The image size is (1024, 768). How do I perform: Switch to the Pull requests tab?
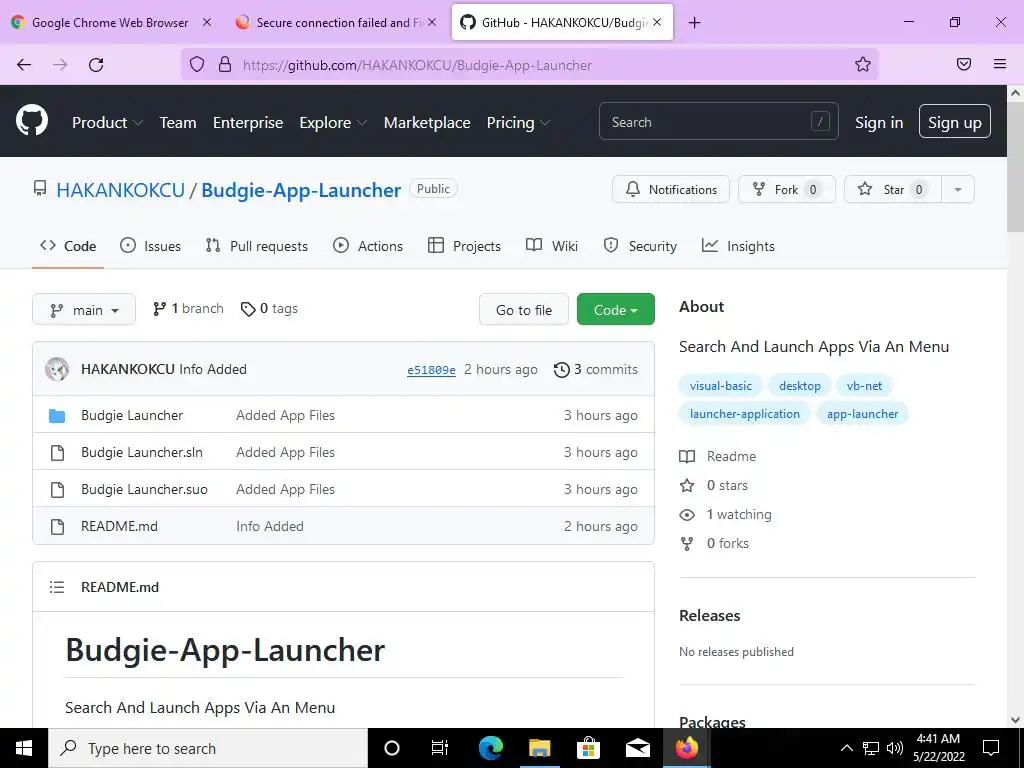click(x=256, y=246)
